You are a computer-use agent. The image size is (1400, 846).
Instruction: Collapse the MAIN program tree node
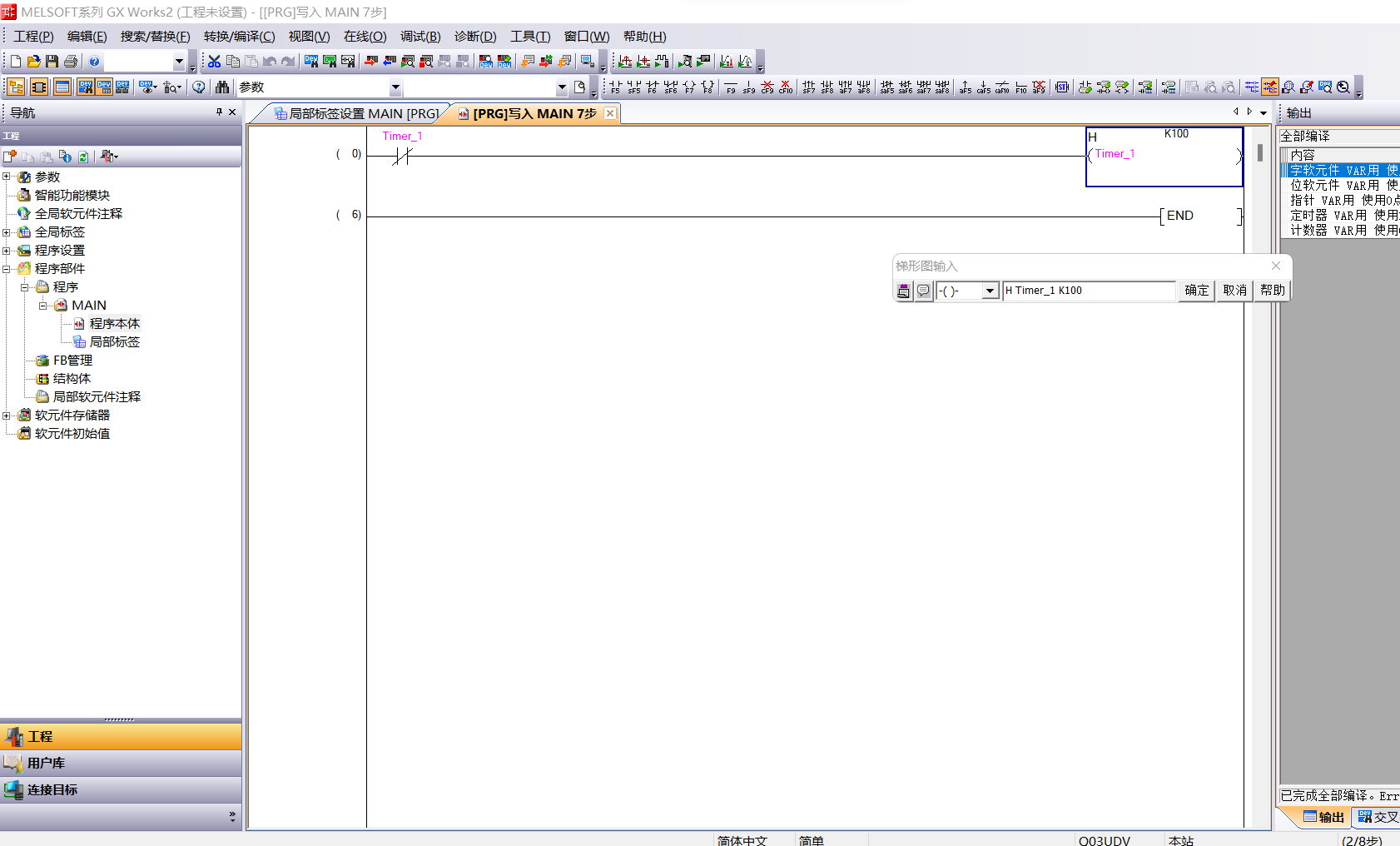(43, 306)
